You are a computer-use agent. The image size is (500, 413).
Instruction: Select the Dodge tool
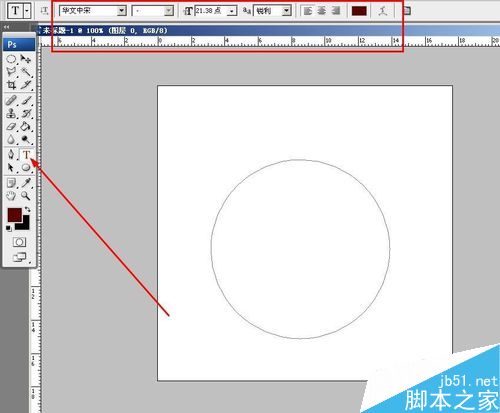(26, 139)
